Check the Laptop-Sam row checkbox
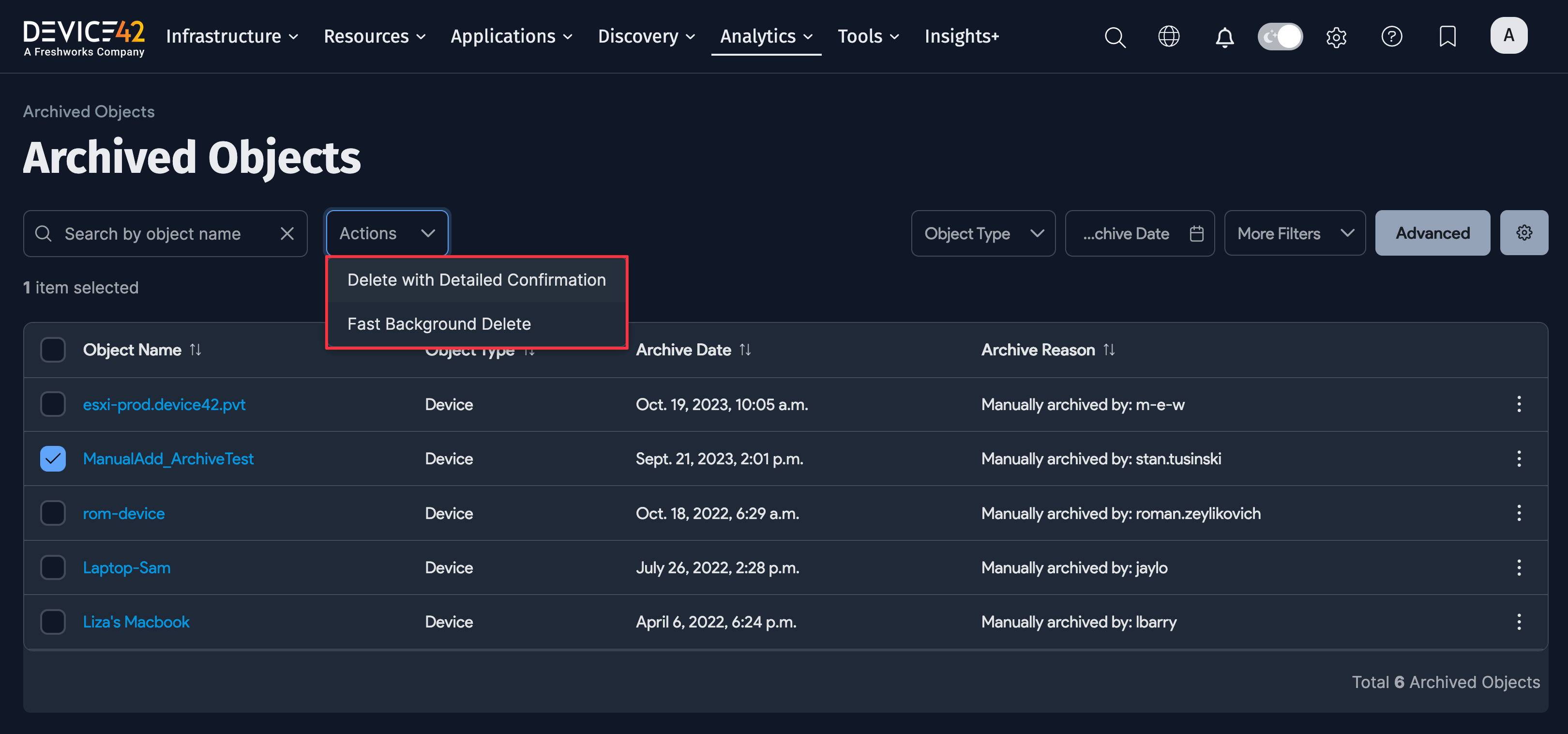The image size is (1568, 734). (x=53, y=567)
